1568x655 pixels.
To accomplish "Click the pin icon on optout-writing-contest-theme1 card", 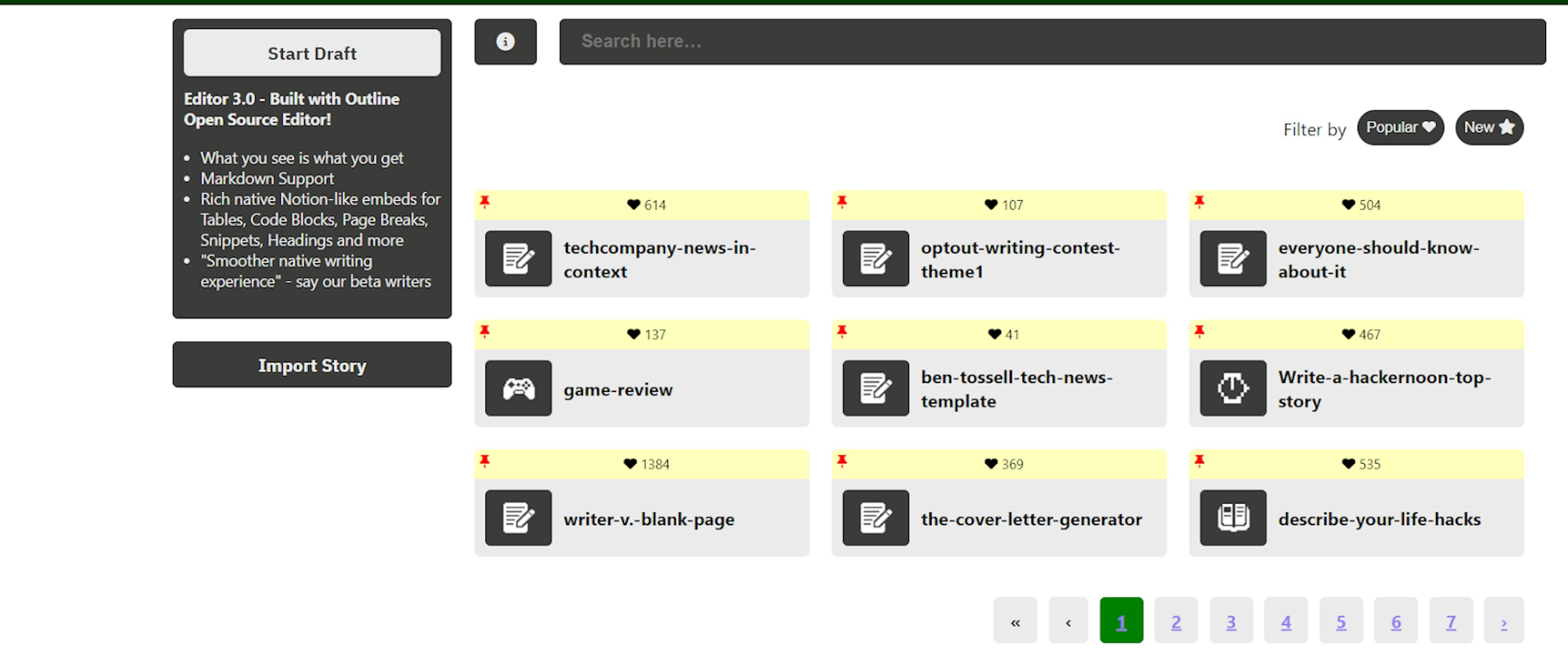I will (842, 202).
